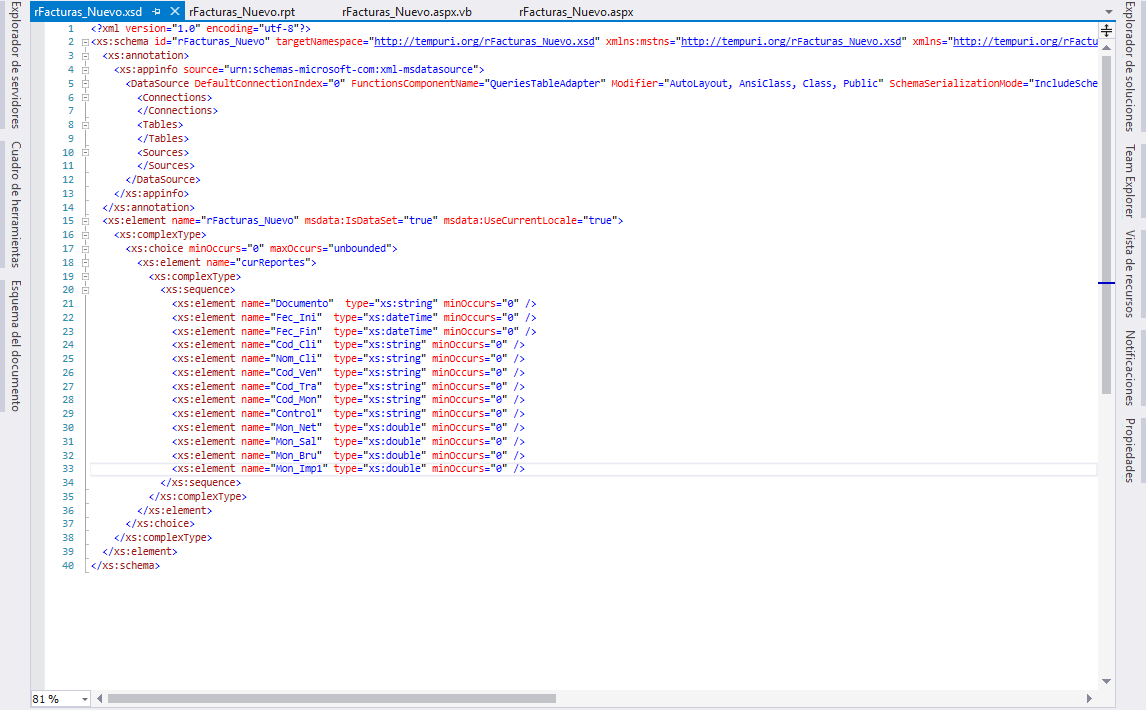This screenshot has width=1146, height=710.
Task: Open the document tab list arrow
Action: click(x=1107, y=12)
